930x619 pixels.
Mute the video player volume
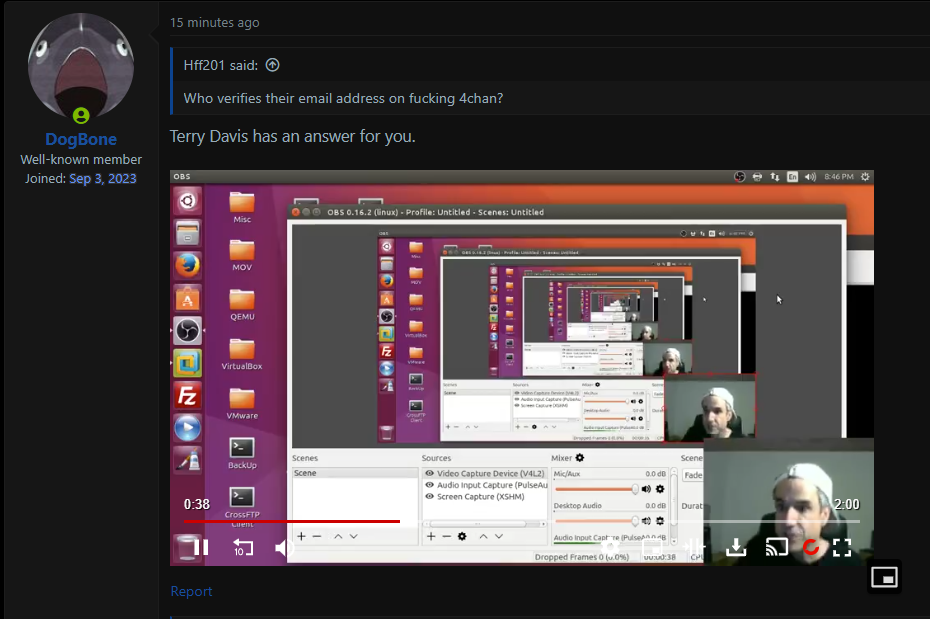(x=284, y=547)
